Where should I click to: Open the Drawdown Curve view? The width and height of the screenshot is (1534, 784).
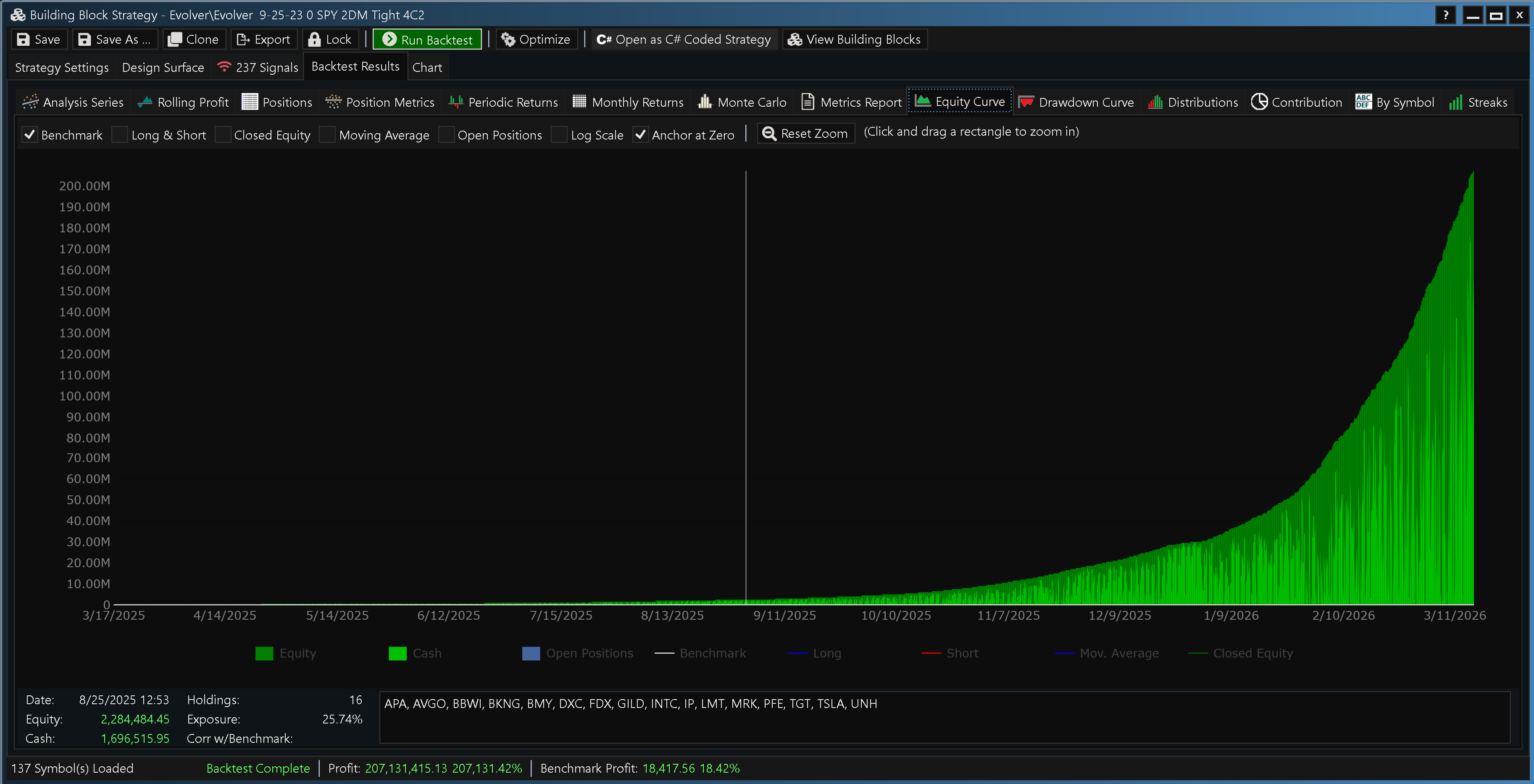(x=1076, y=103)
